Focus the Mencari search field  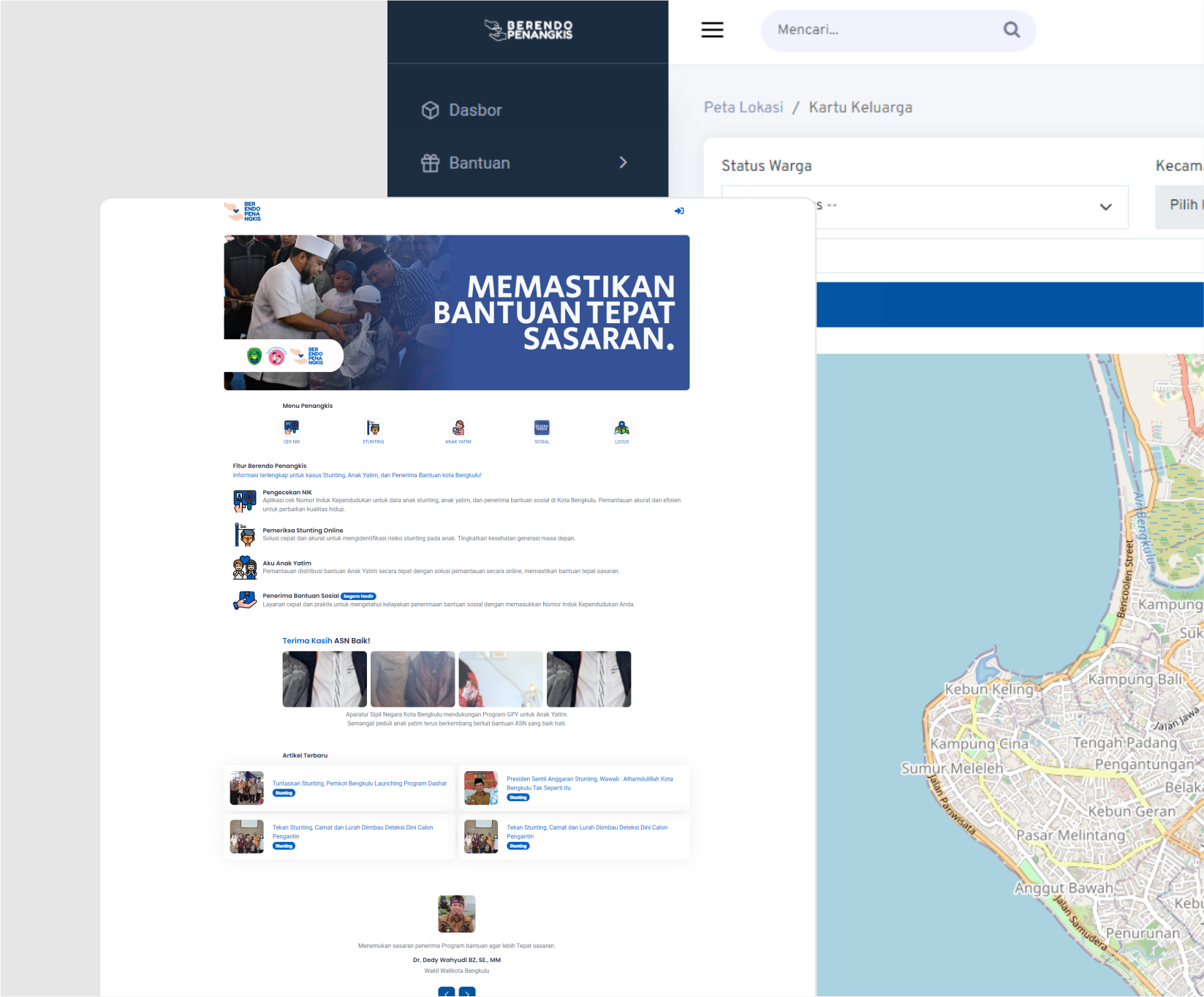898,31
